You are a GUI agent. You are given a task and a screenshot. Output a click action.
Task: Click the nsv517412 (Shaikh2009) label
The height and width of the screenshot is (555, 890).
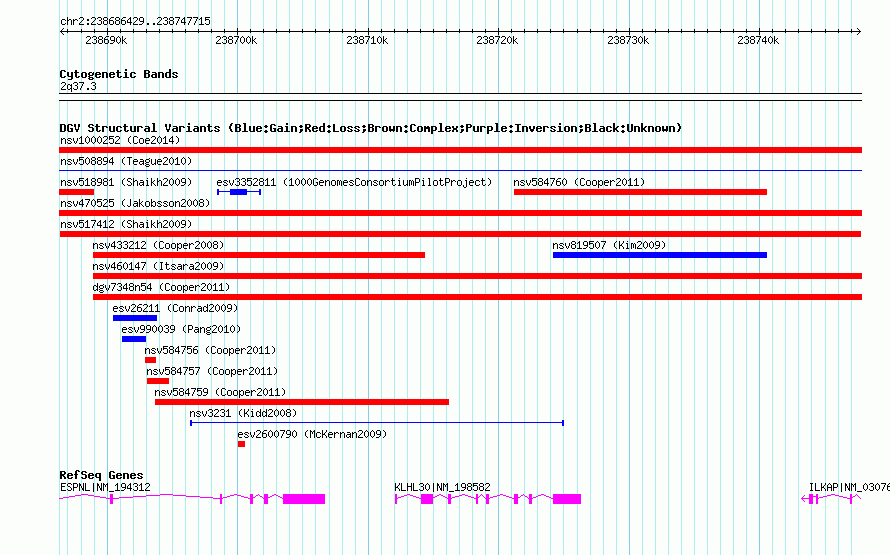126,224
